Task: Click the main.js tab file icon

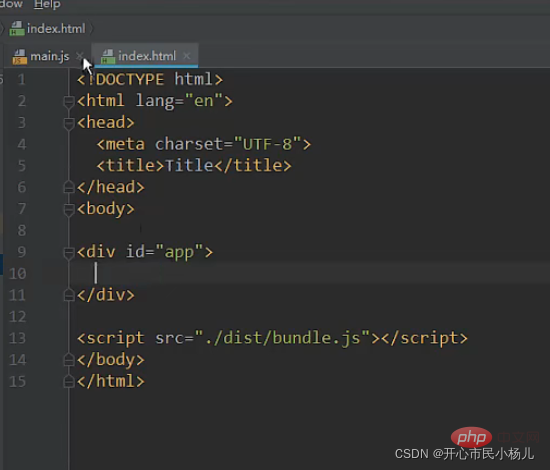Action: tap(19, 56)
